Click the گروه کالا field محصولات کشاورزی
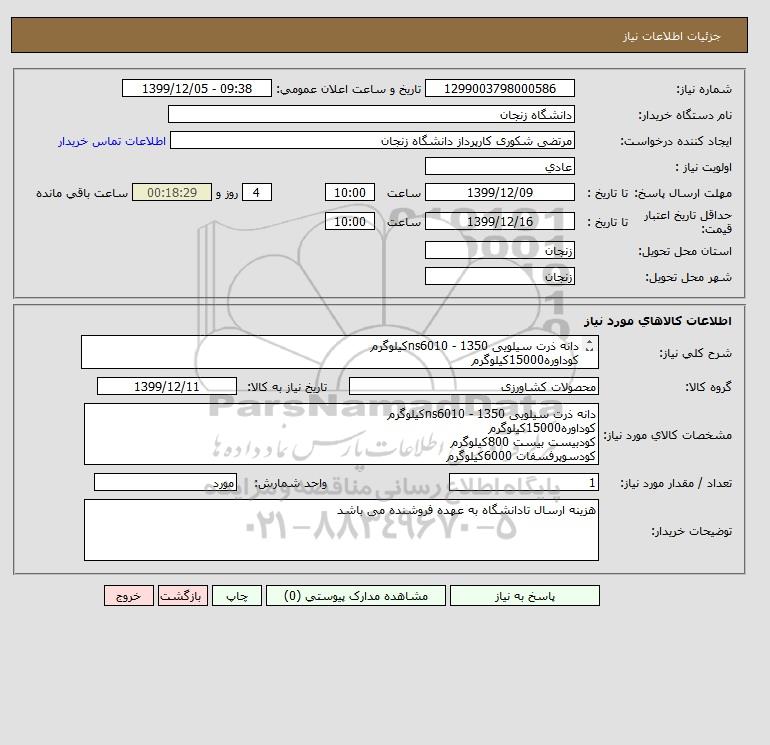The height and width of the screenshot is (745, 770). pos(473,386)
